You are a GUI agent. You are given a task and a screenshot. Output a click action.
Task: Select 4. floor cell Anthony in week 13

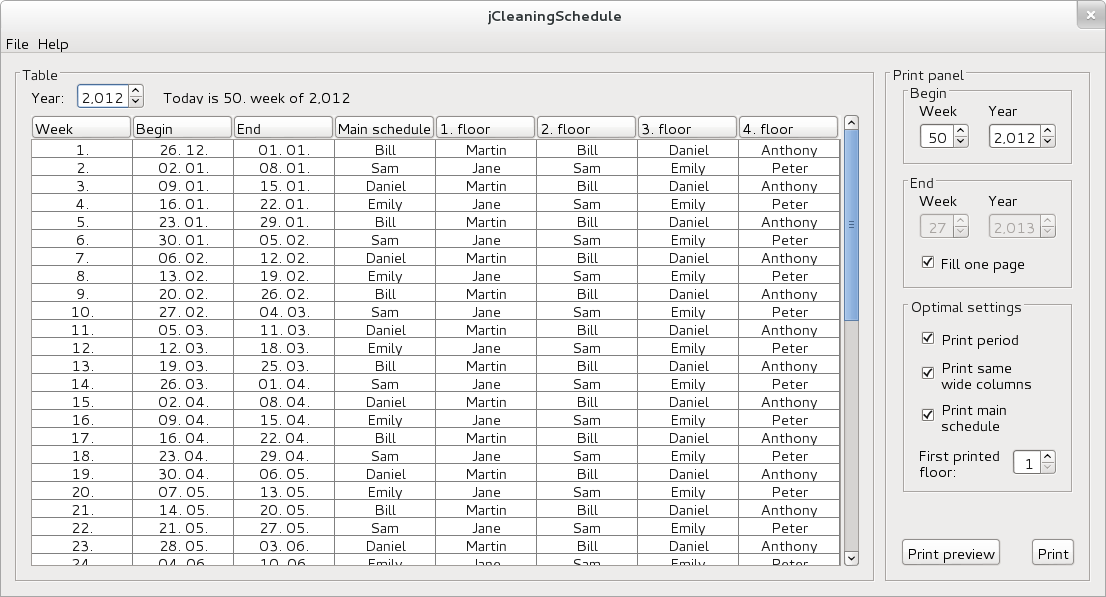coord(789,366)
